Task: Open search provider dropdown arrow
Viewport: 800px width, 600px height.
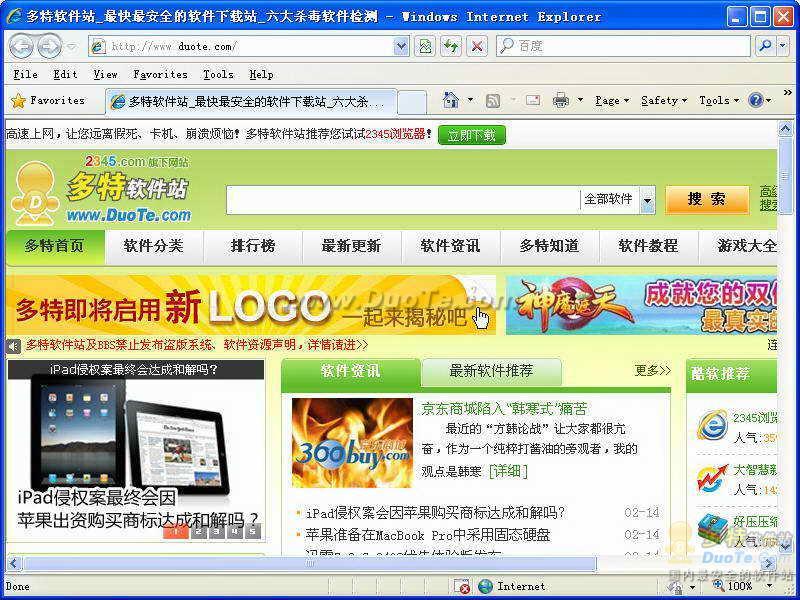Action: (783, 46)
